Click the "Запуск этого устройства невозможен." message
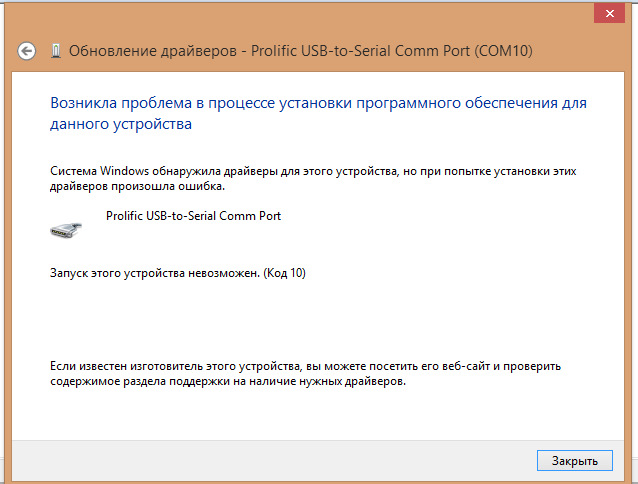The width and height of the screenshot is (638, 484). (154, 272)
